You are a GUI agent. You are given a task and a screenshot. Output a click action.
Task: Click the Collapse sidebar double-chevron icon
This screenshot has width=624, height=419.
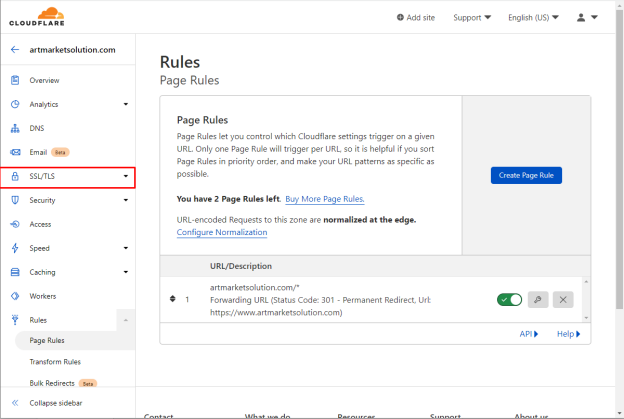(15, 403)
